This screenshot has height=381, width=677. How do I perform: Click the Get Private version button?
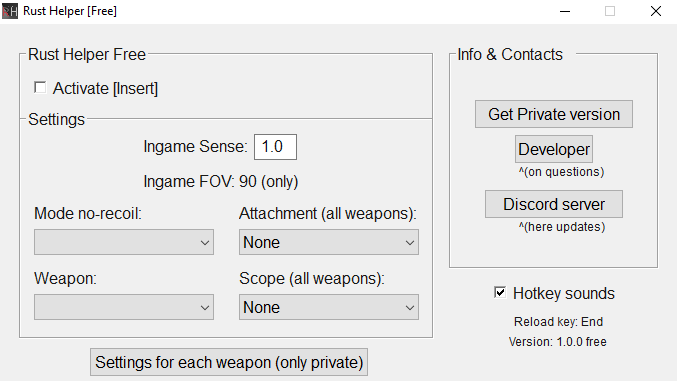pos(554,114)
